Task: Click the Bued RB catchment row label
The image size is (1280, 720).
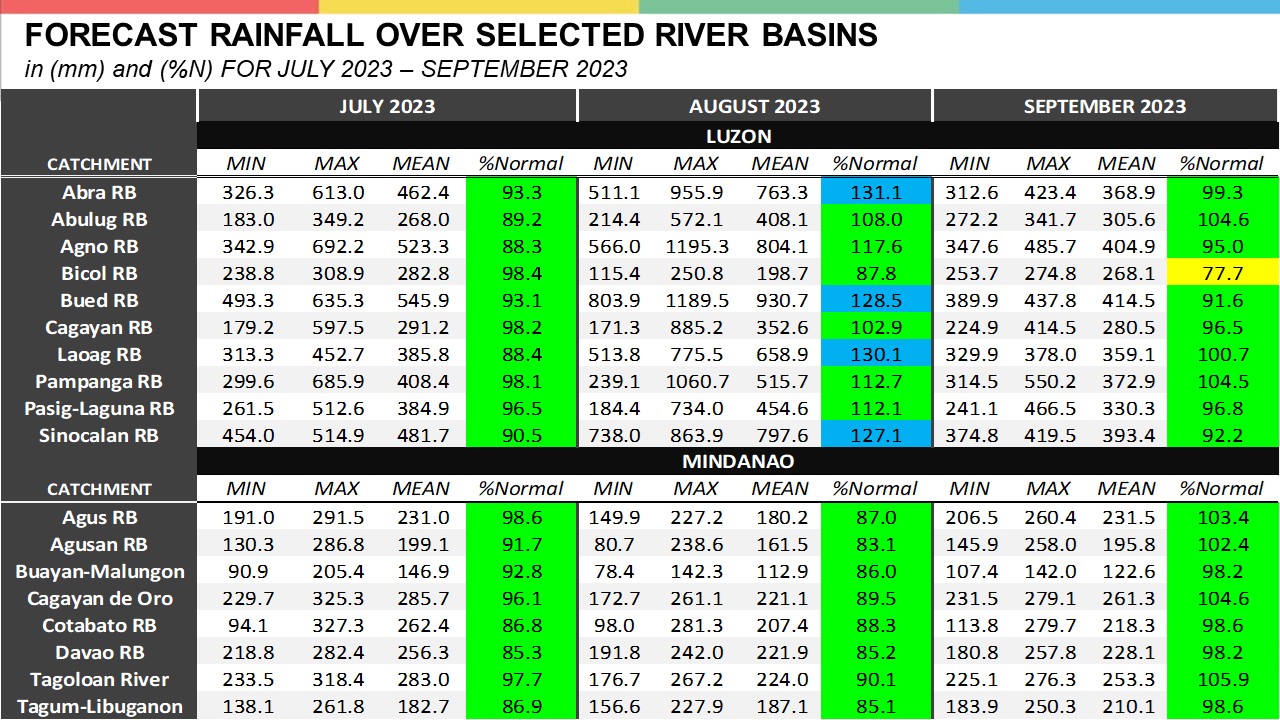Action: point(99,300)
